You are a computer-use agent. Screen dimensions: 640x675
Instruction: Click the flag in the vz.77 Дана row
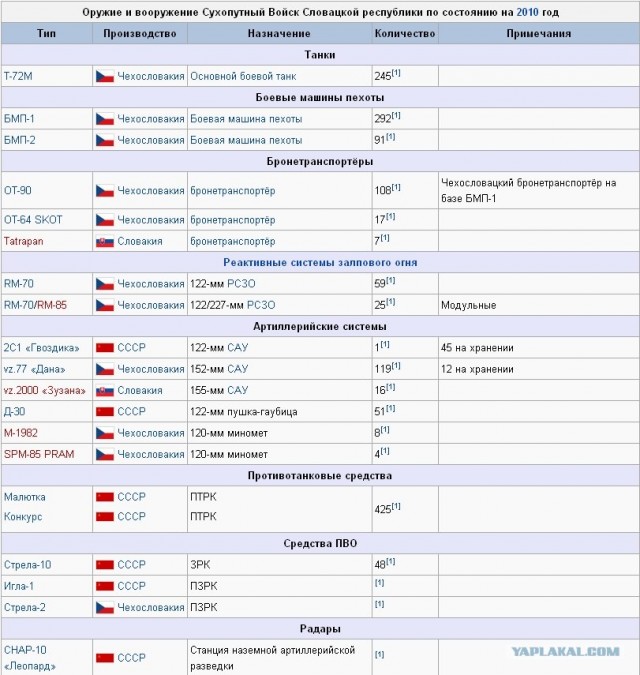pos(105,369)
